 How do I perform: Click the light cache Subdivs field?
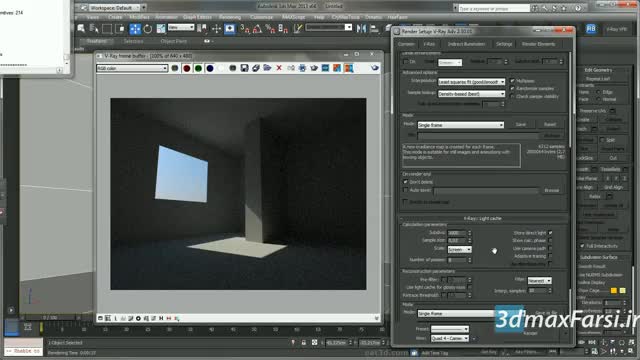point(457,233)
